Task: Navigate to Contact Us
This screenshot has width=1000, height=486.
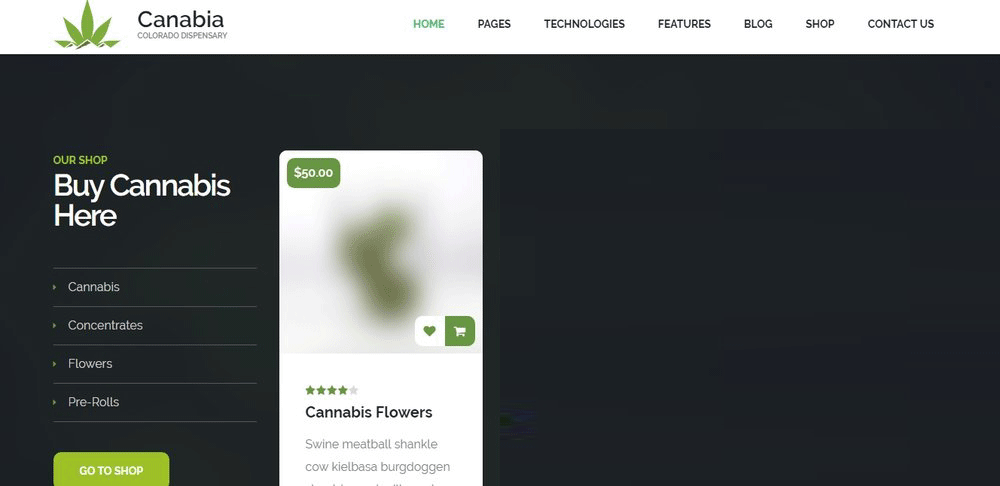Action: click(x=901, y=24)
